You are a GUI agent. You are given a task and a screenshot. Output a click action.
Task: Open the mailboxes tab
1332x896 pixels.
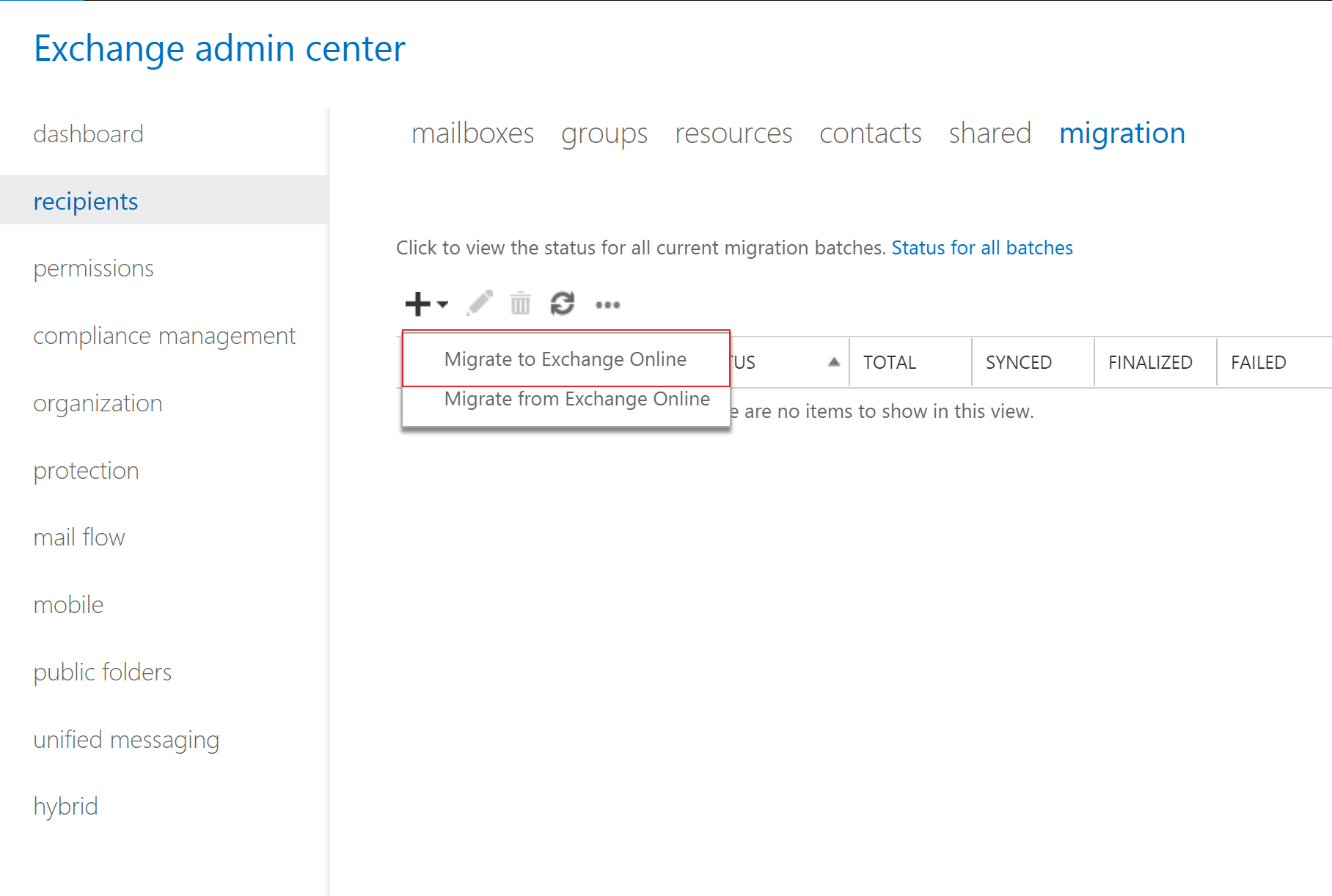tap(472, 133)
